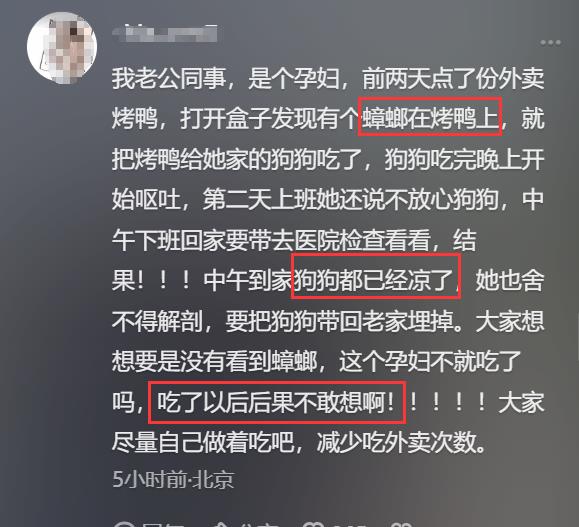Open the commenter's pixelated avatar
579x527 pixels.
pyautogui.click(x=62, y=47)
